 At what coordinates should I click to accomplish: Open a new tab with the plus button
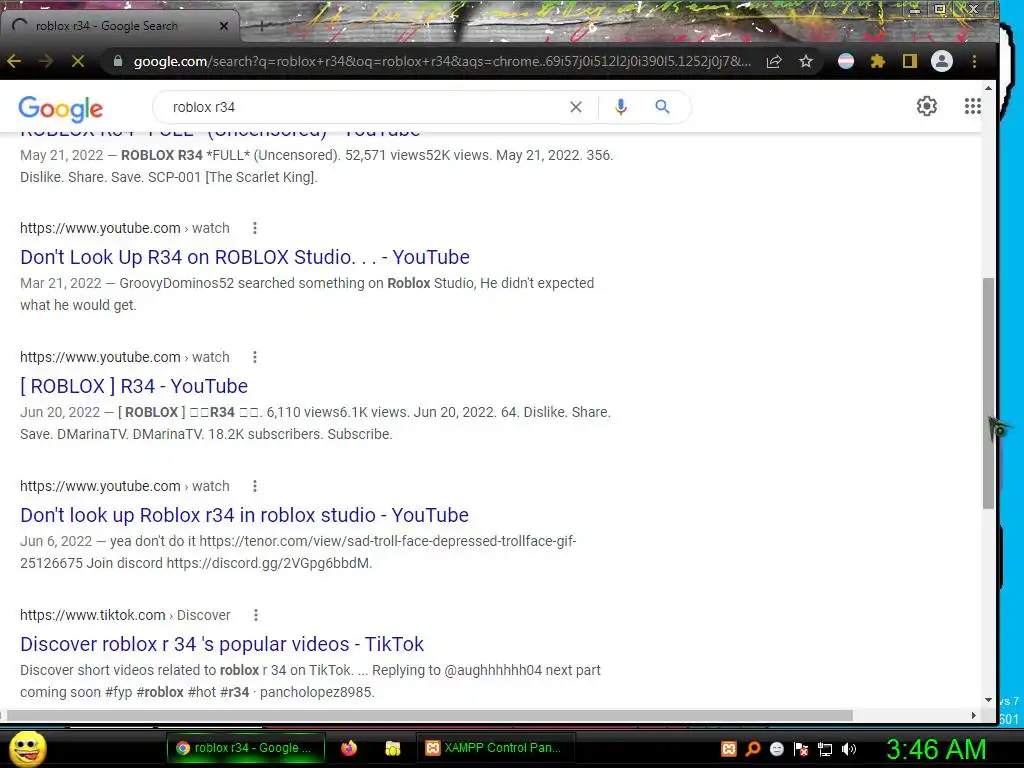(261, 26)
